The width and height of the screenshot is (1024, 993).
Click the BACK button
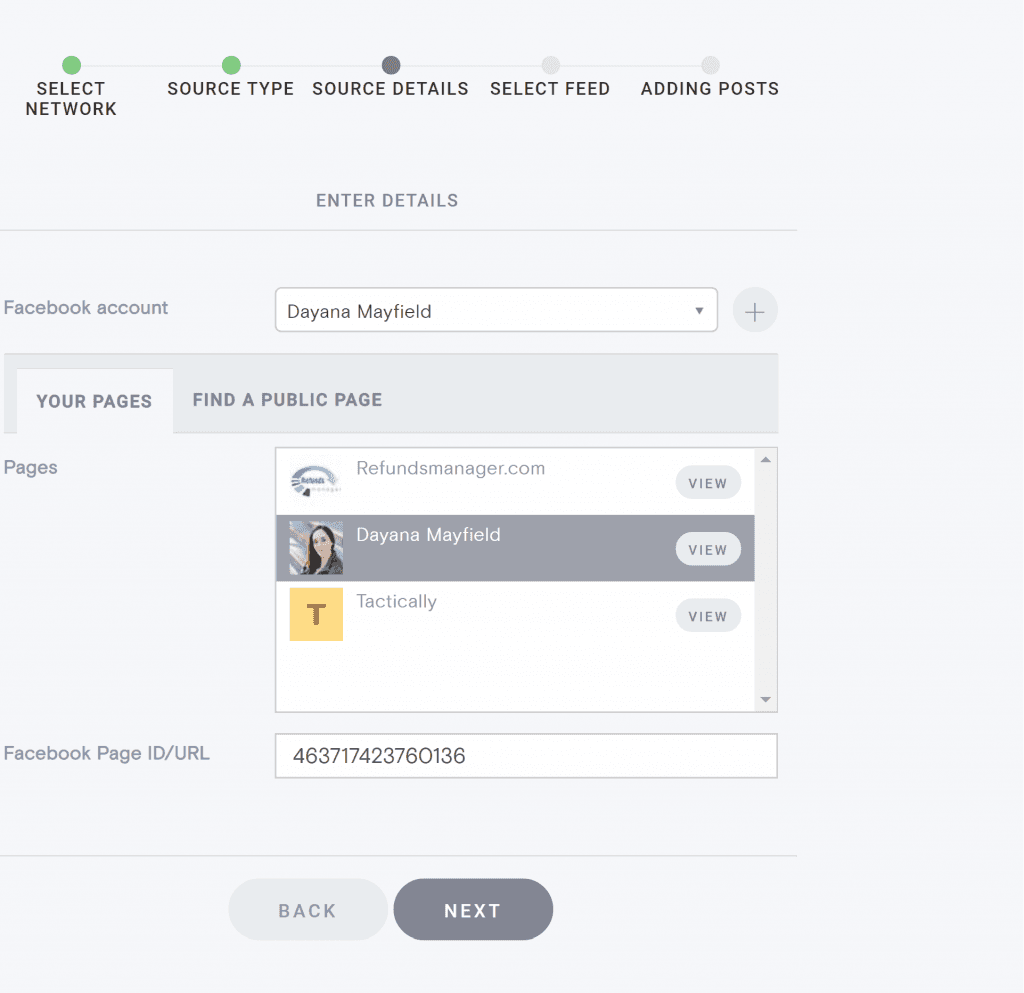click(307, 909)
